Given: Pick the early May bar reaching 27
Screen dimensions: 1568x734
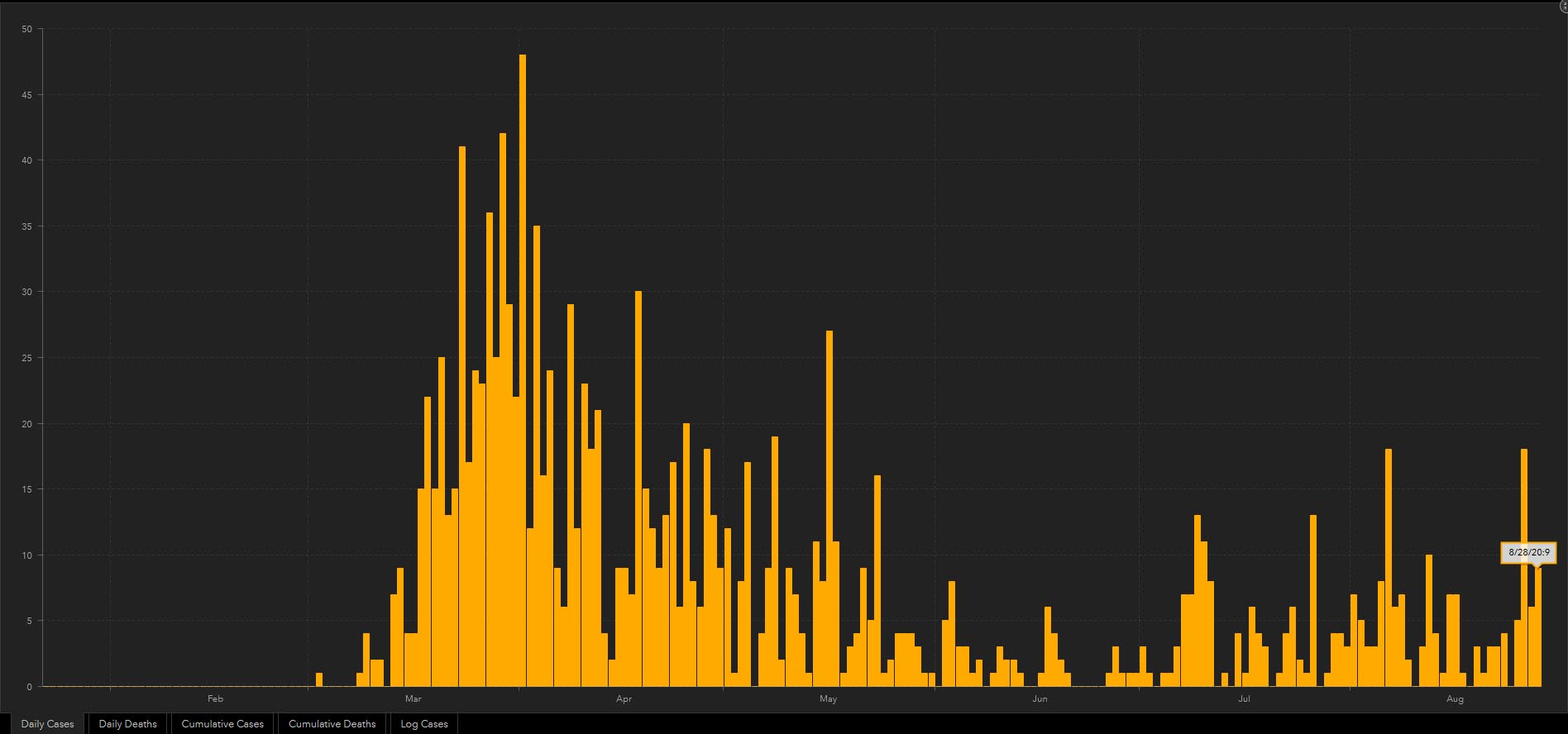Looking at the screenshot, I should coord(829,508).
